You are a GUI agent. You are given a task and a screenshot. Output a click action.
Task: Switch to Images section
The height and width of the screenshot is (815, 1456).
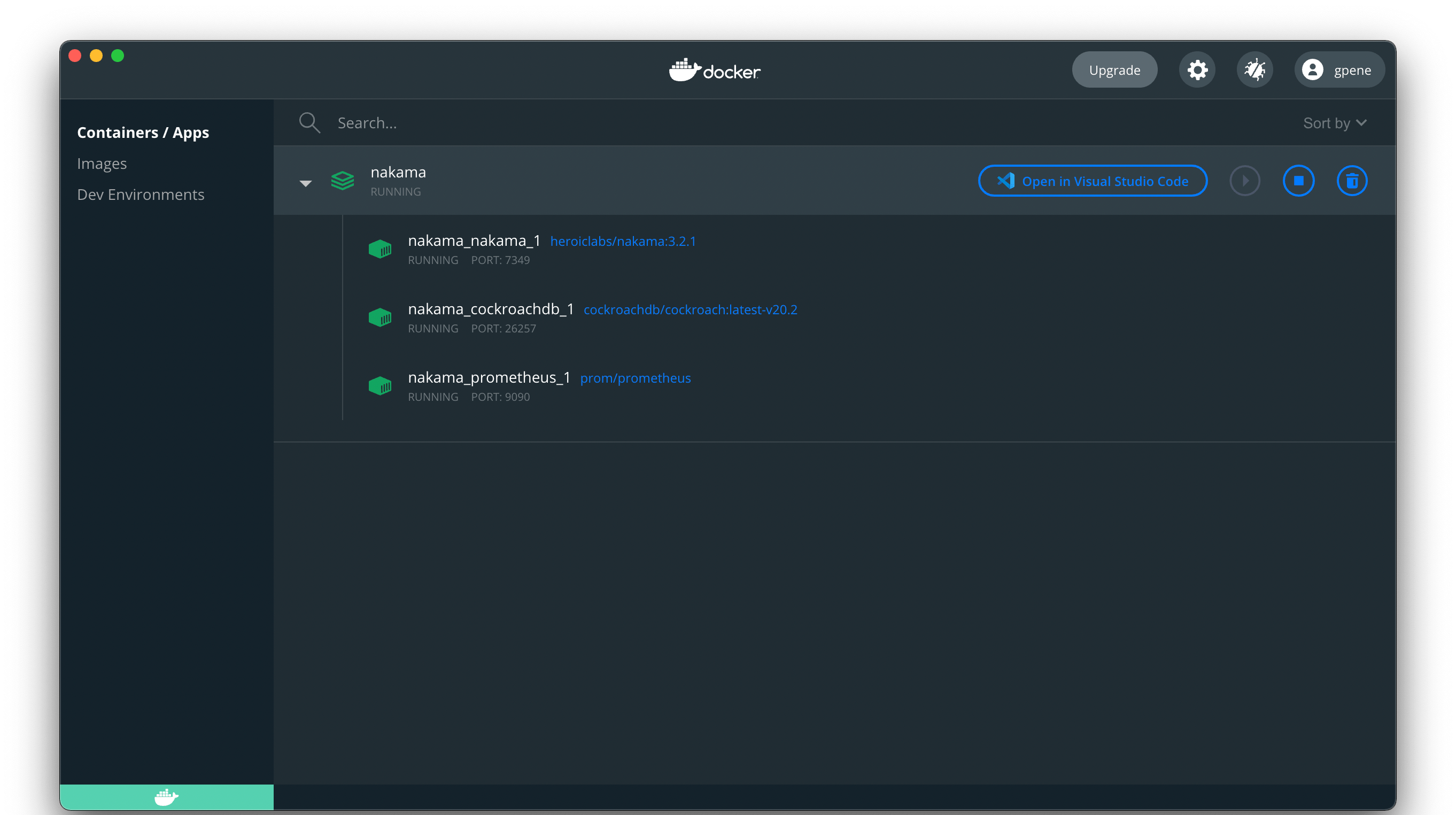point(102,164)
